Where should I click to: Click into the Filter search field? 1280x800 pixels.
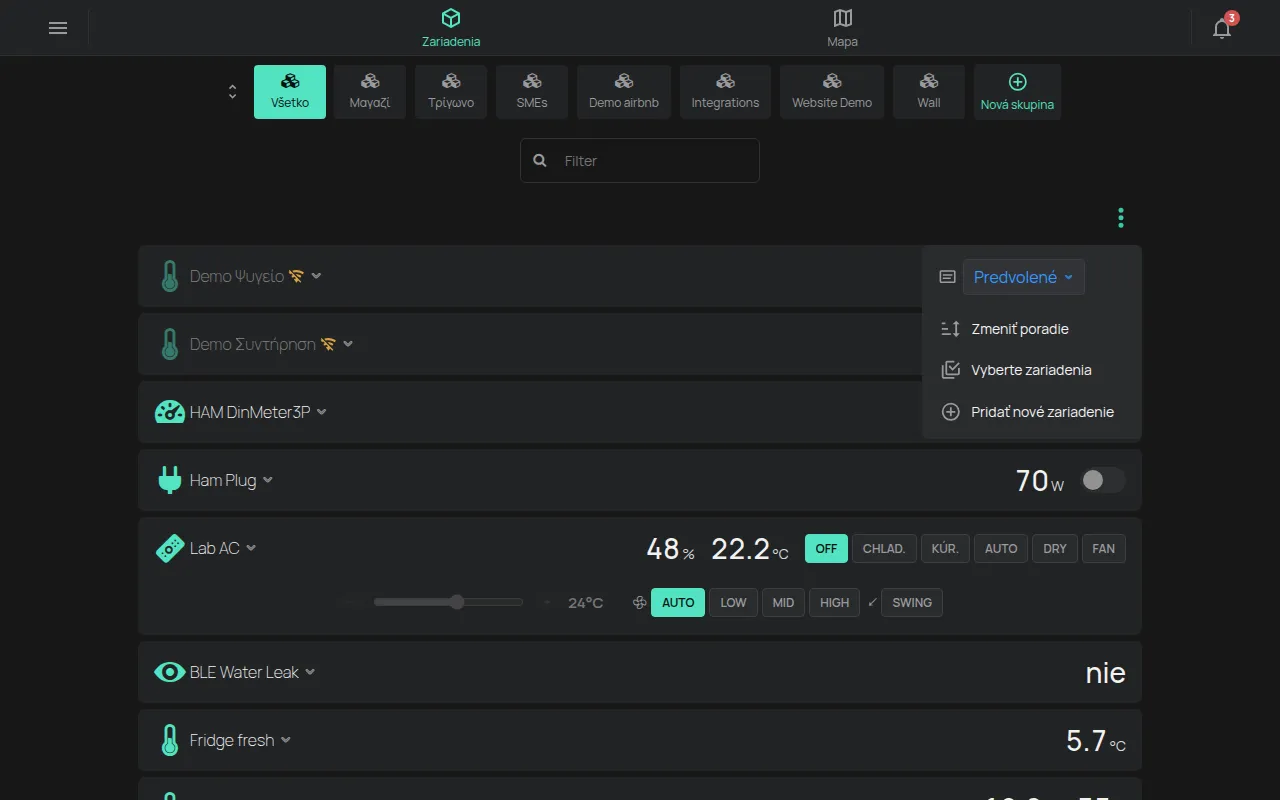(640, 160)
